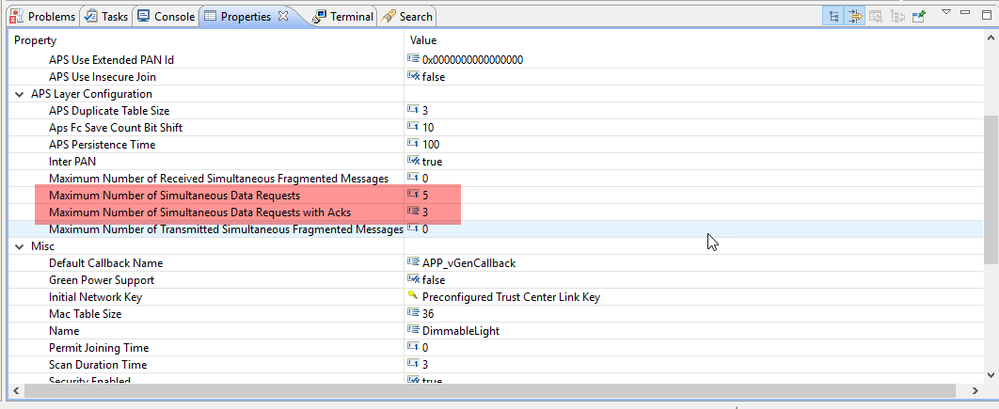Toggle Show Advanced Properties button
Viewport: 999px width, 409px height.
click(x=855, y=16)
